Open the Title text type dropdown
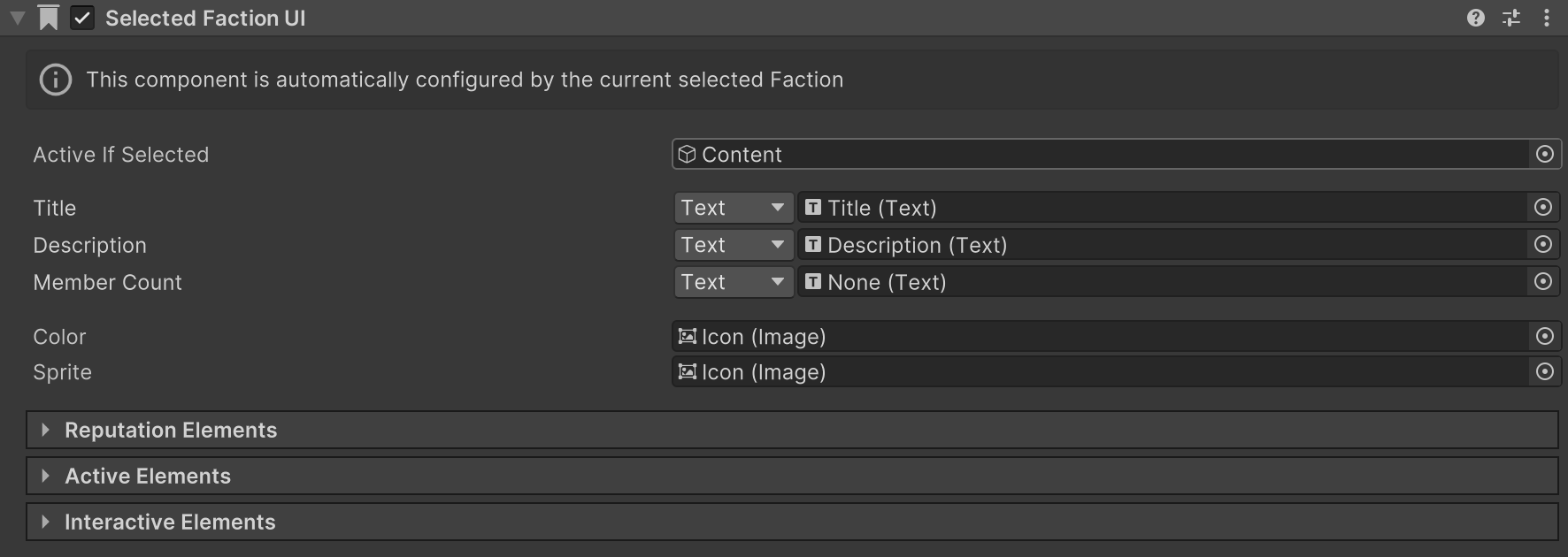This screenshot has height=557, width=1568. (x=733, y=208)
